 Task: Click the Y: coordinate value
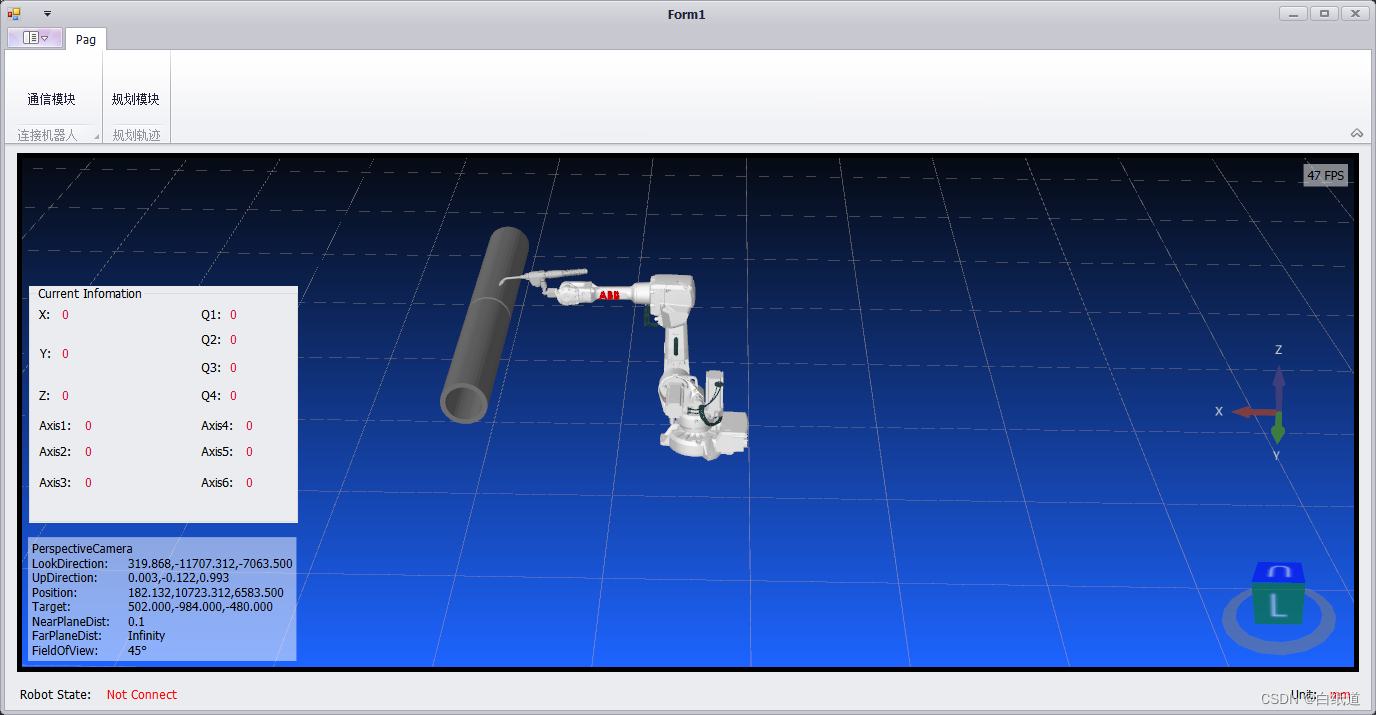click(x=65, y=354)
